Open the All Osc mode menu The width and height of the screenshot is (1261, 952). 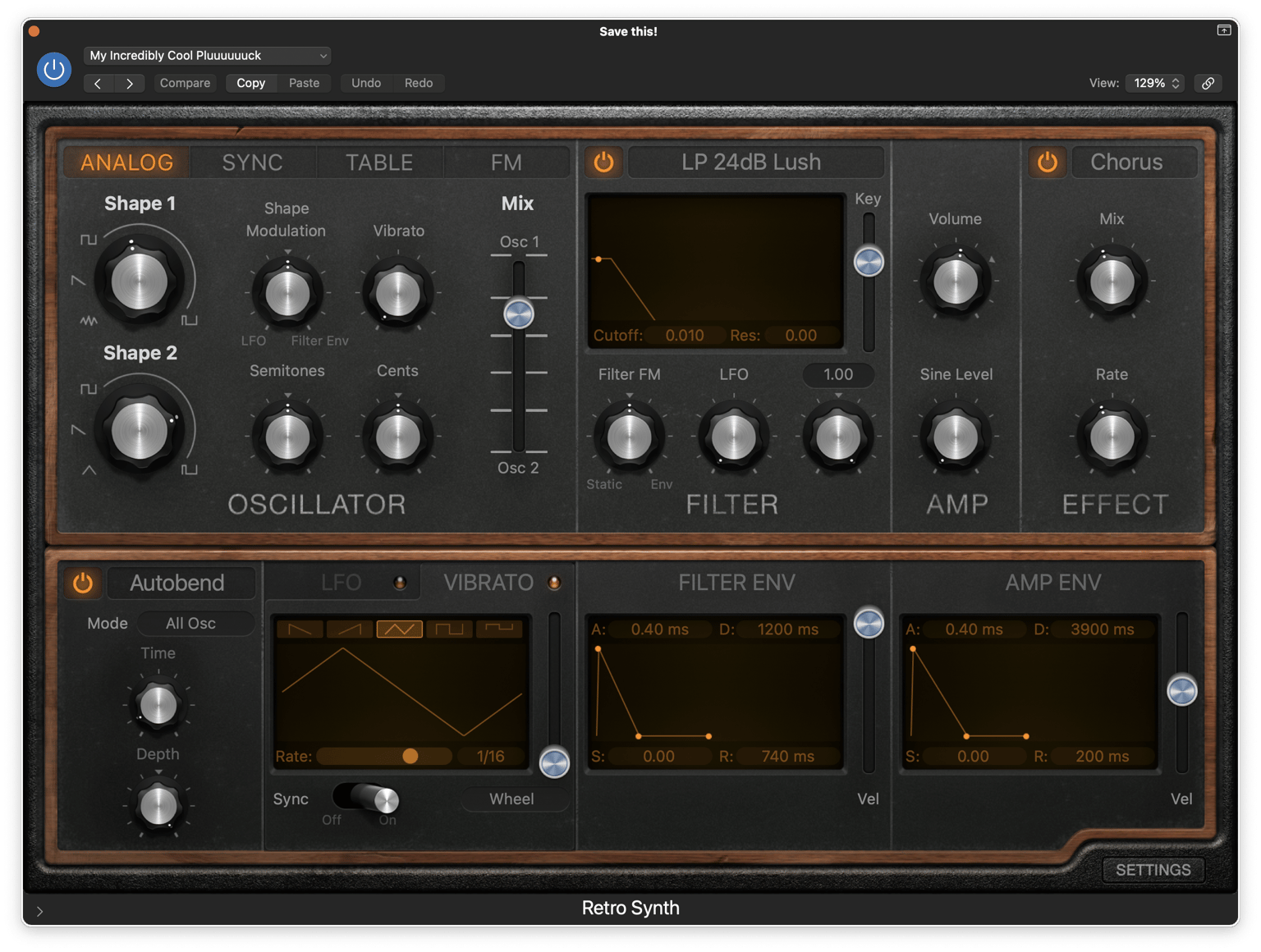coord(195,624)
